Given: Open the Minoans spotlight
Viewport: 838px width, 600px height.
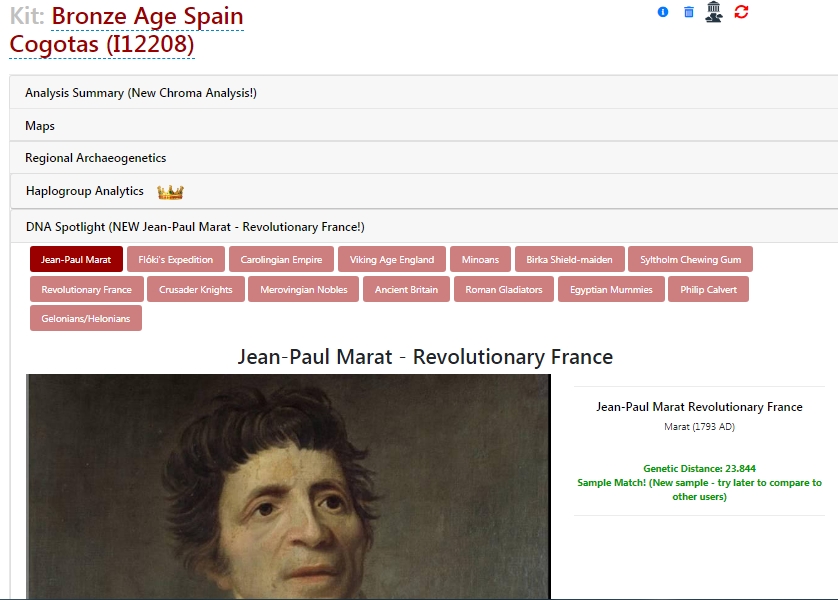Looking at the screenshot, I should coord(480,259).
